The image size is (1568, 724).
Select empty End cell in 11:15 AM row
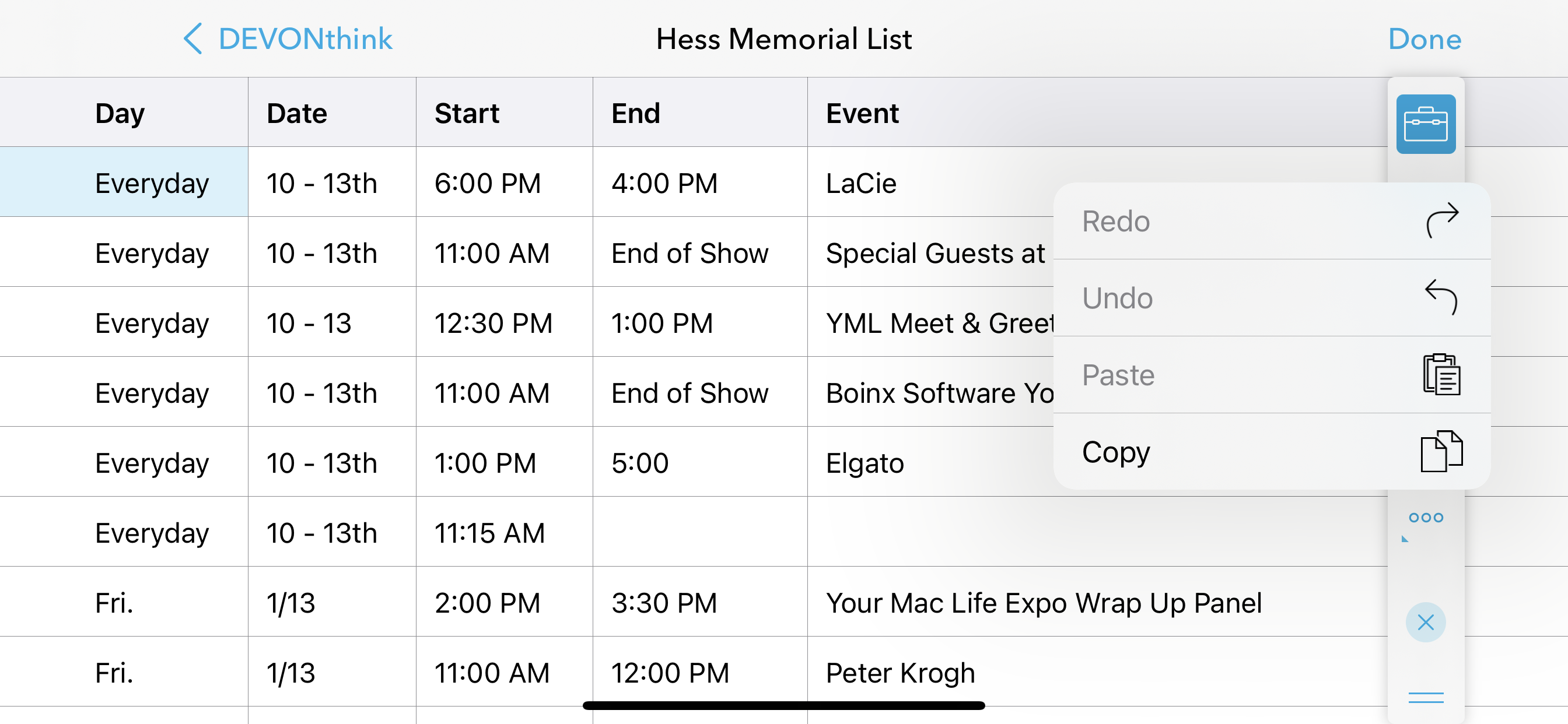pos(700,532)
